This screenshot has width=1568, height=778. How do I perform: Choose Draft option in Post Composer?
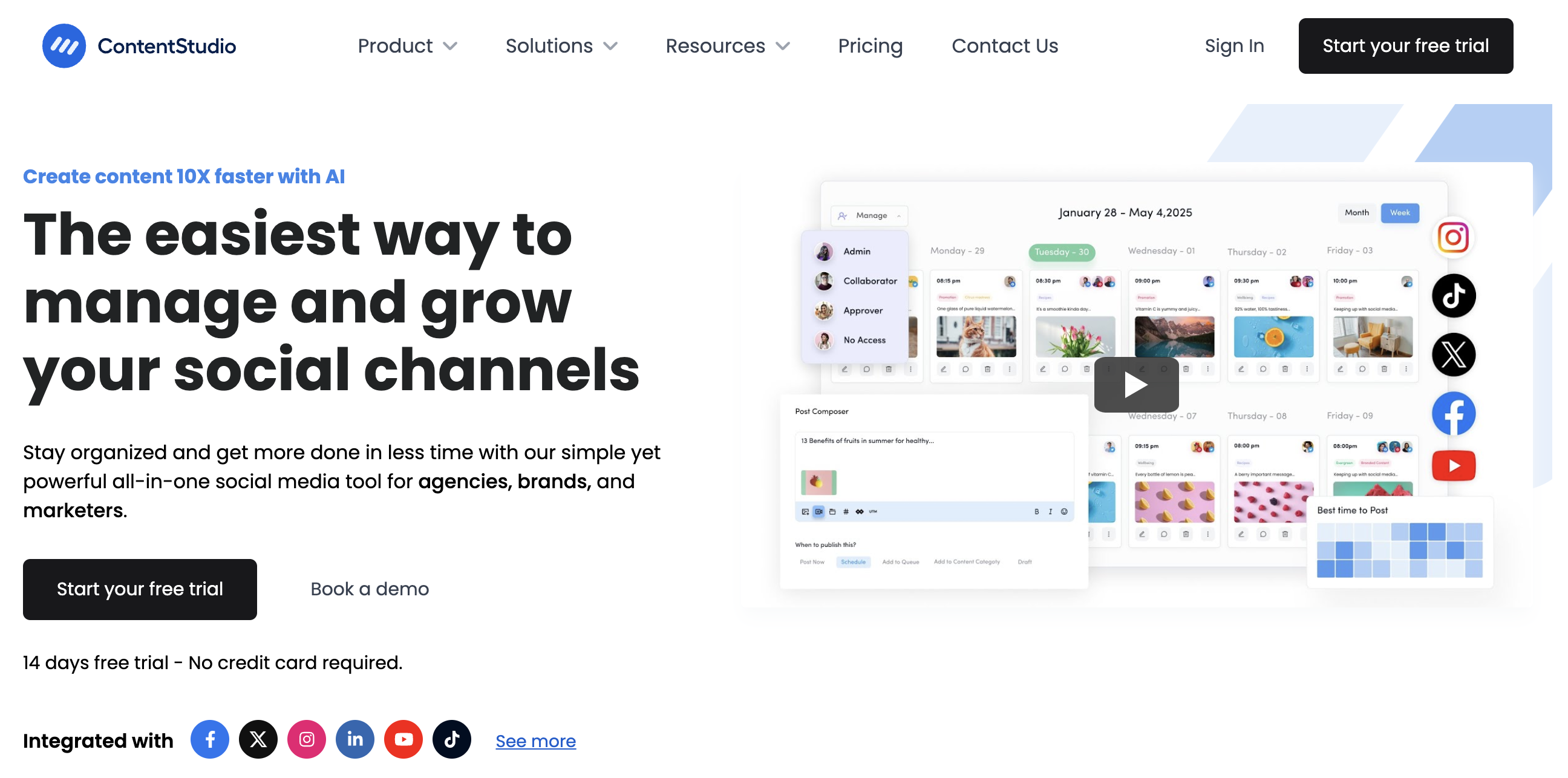[x=1024, y=562]
